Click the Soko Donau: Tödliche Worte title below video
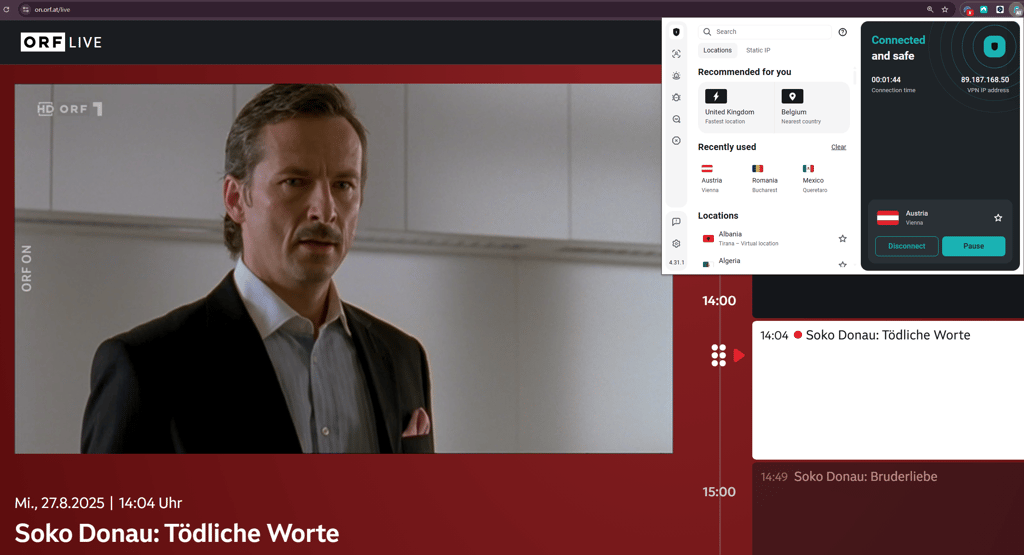Screen dimensions: 1024x555 click(x=177, y=533)
